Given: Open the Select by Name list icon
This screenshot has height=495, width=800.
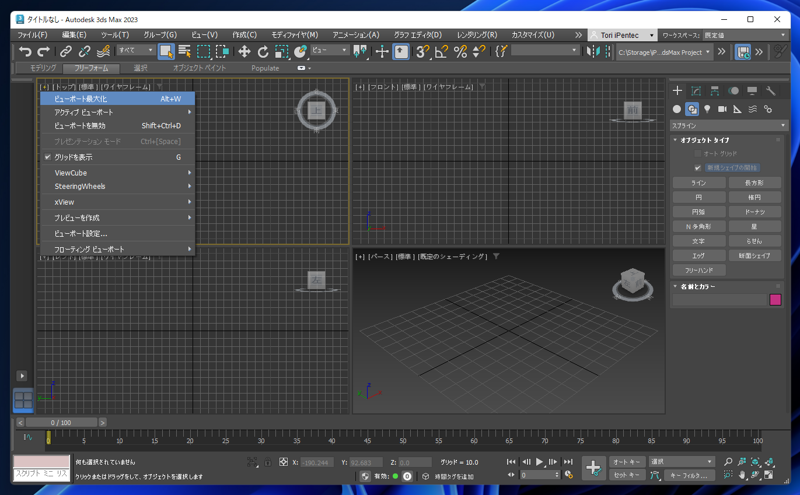Looking at the screenshot, I should point(184,52).
